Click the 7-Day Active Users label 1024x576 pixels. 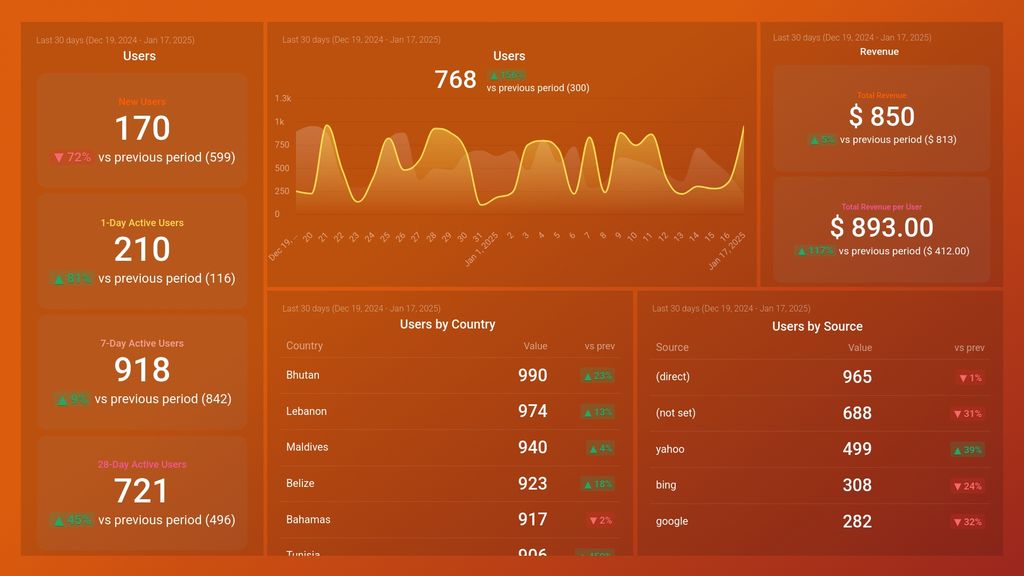(x=142, y=344)
